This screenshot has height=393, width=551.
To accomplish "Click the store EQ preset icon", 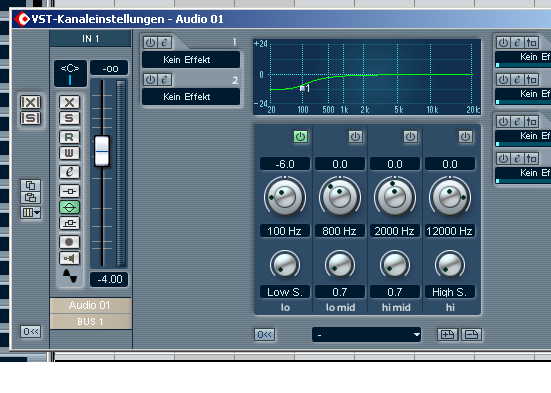I will tap(447, 335).
